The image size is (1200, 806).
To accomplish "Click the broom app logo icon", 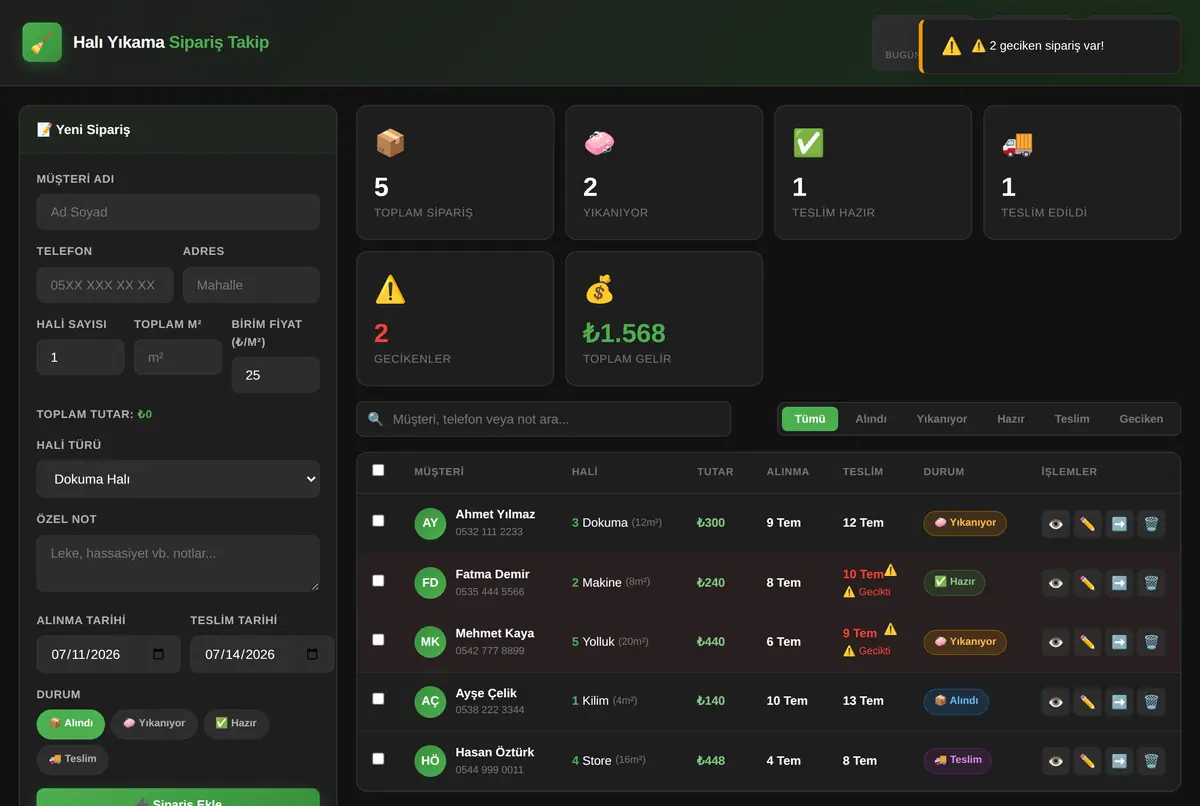I will [42, 43].
